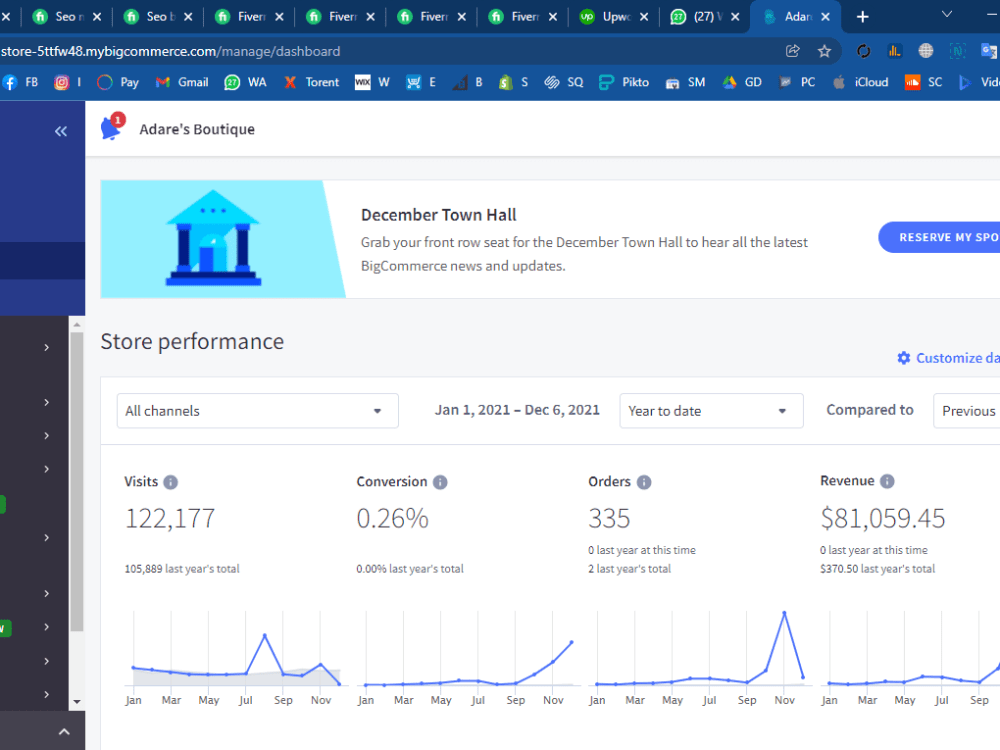Click the Town Hall building illustration

coord(214,237)
